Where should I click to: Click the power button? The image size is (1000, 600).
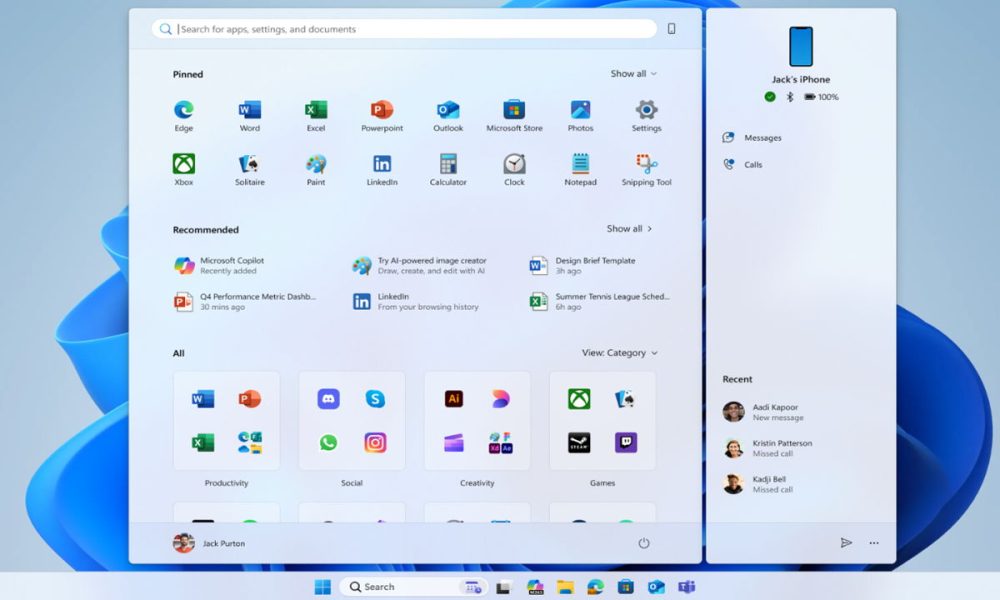[644, 543]
